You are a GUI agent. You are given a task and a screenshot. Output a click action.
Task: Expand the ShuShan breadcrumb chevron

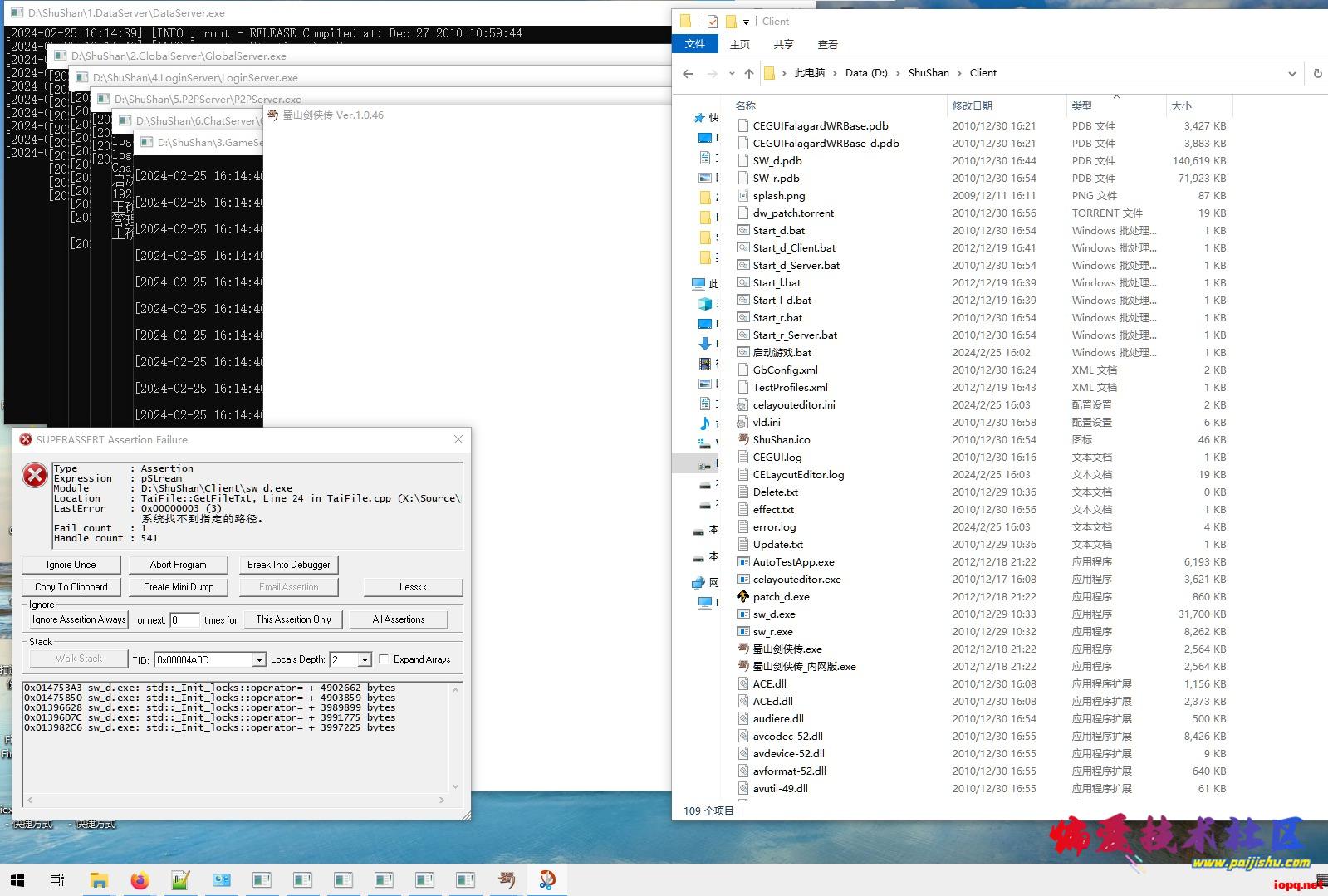pos(960,73)
